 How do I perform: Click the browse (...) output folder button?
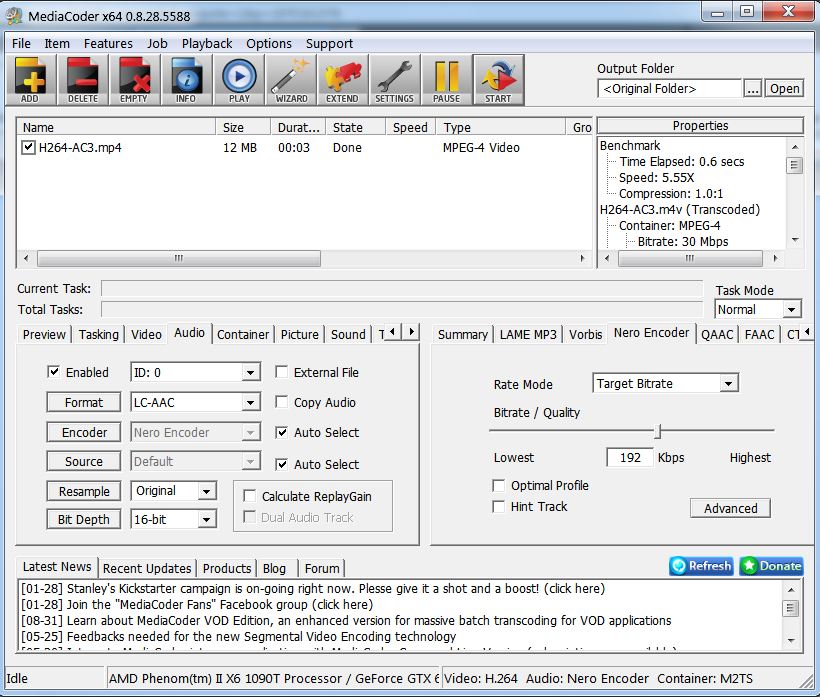click(753, 88)
